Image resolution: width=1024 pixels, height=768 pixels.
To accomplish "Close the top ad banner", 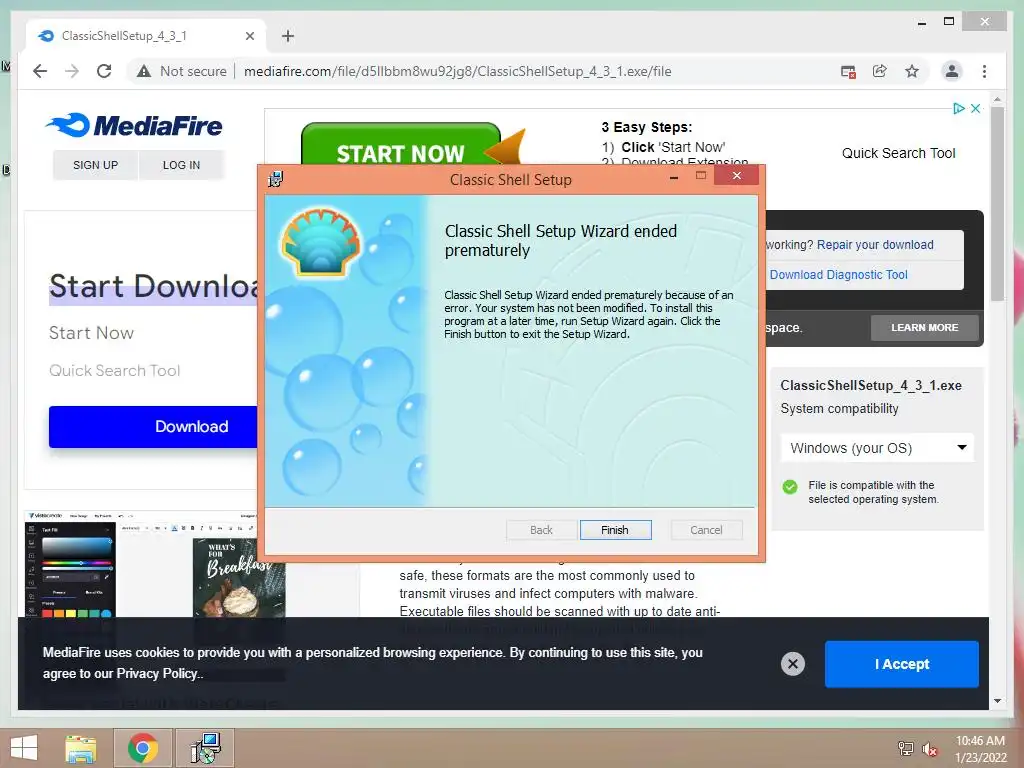I will pos(975,108).
